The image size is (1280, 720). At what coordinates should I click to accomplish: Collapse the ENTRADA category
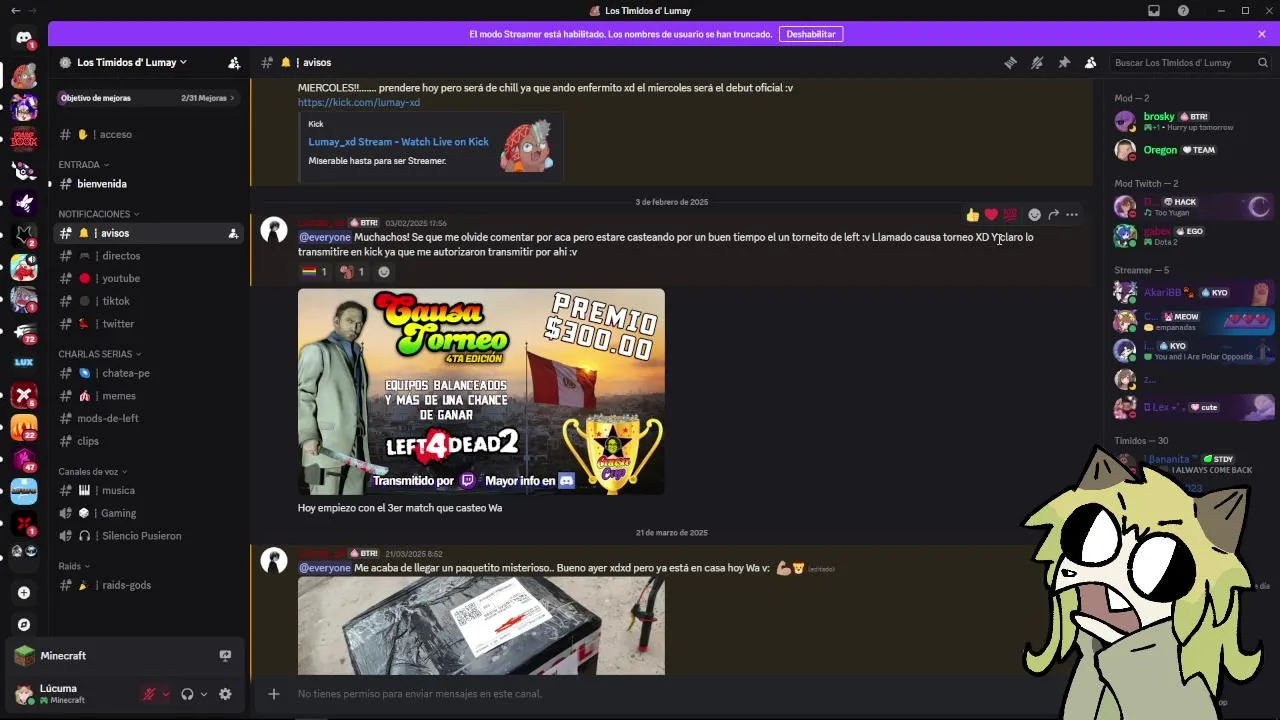coord(83,164)
